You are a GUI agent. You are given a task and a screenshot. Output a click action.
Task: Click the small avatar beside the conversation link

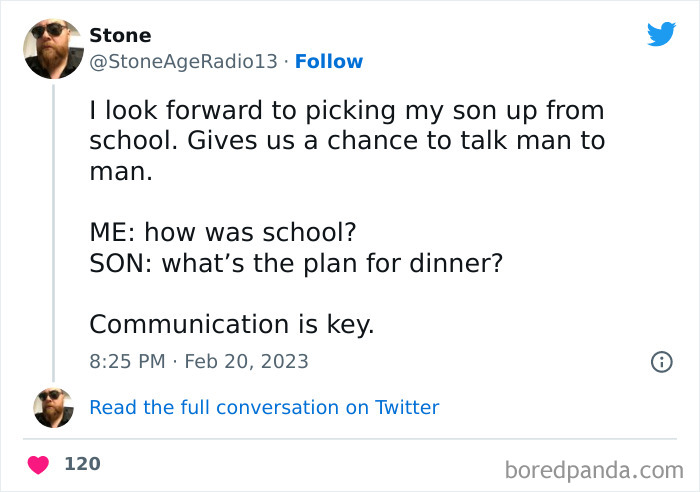pyautogui.click(x=53, y=407)
